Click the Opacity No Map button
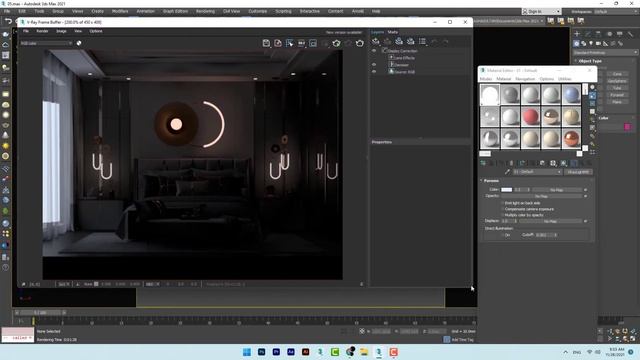Screen dimensions: 640x360 (x=542, y=196)
